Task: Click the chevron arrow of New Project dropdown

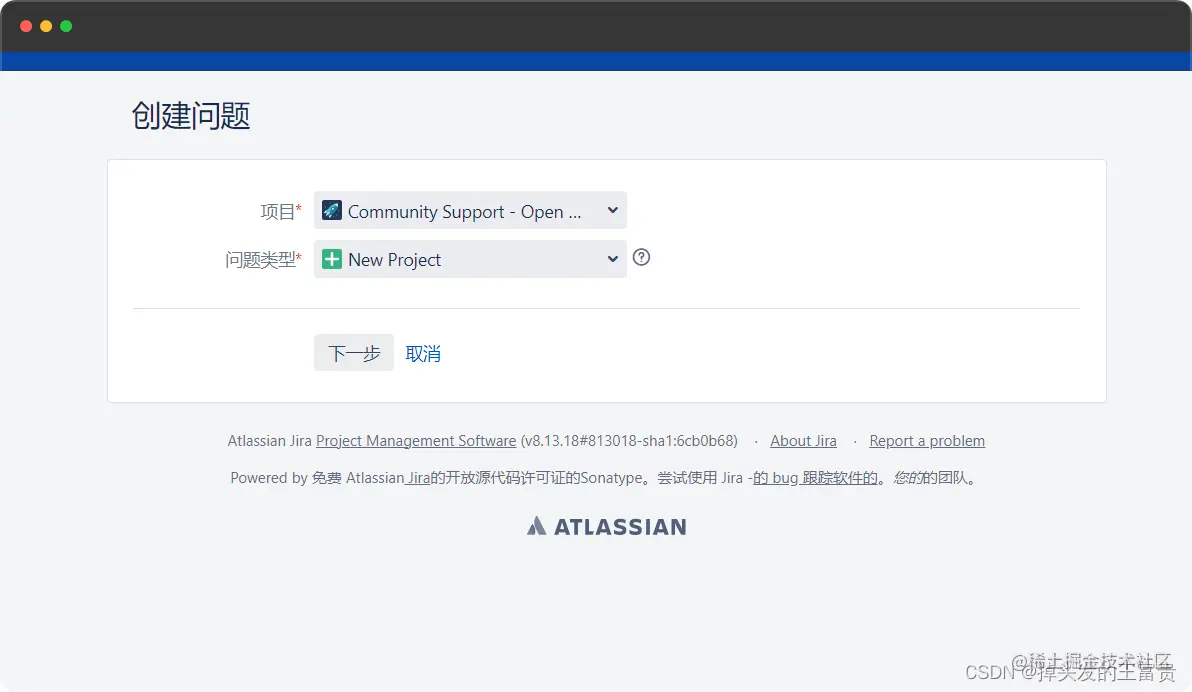Action: coord(613,259)
